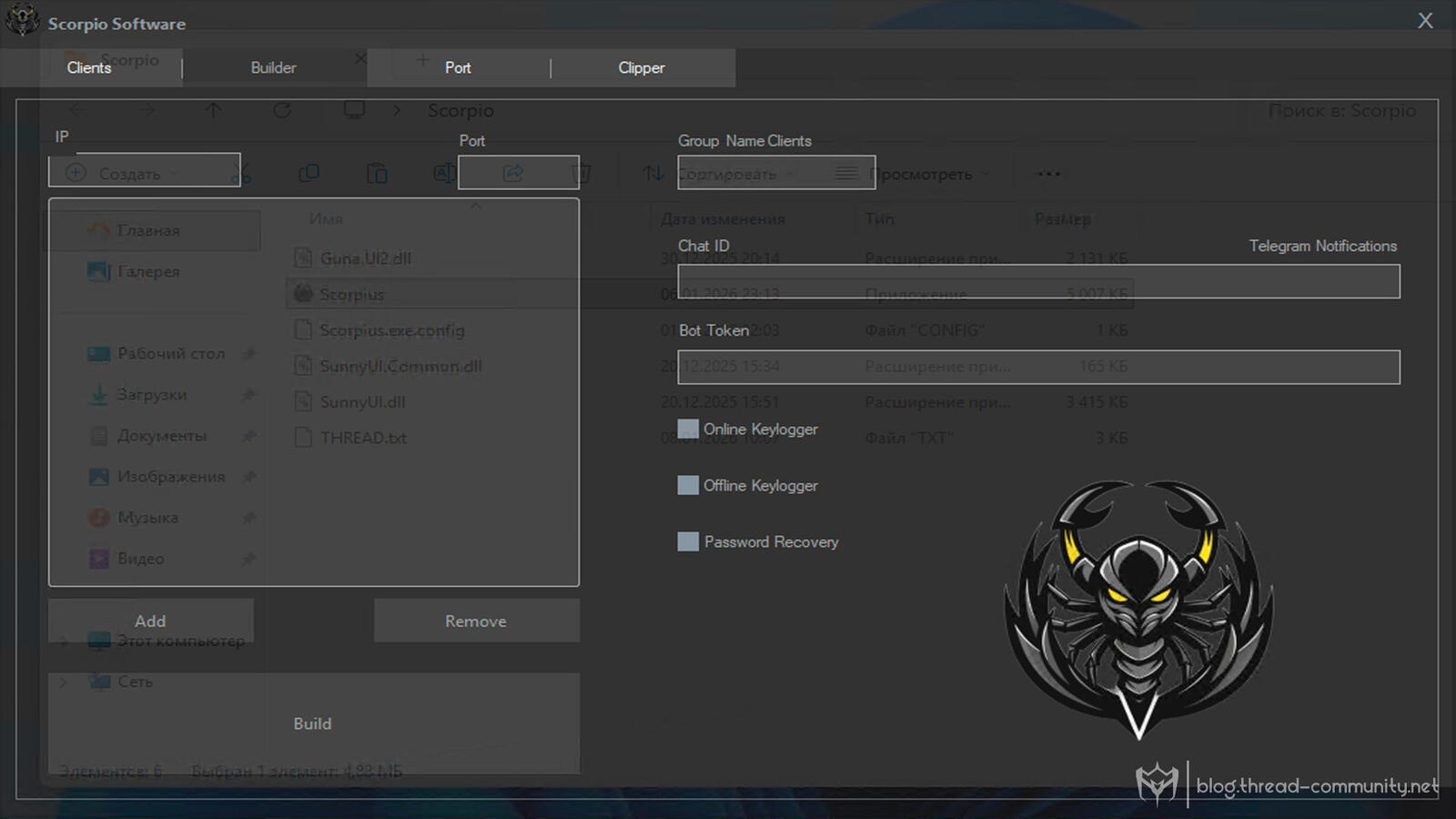Click the Chat ID label text
The width and height of the screenshot is (1456, 819).
(703, 246)
